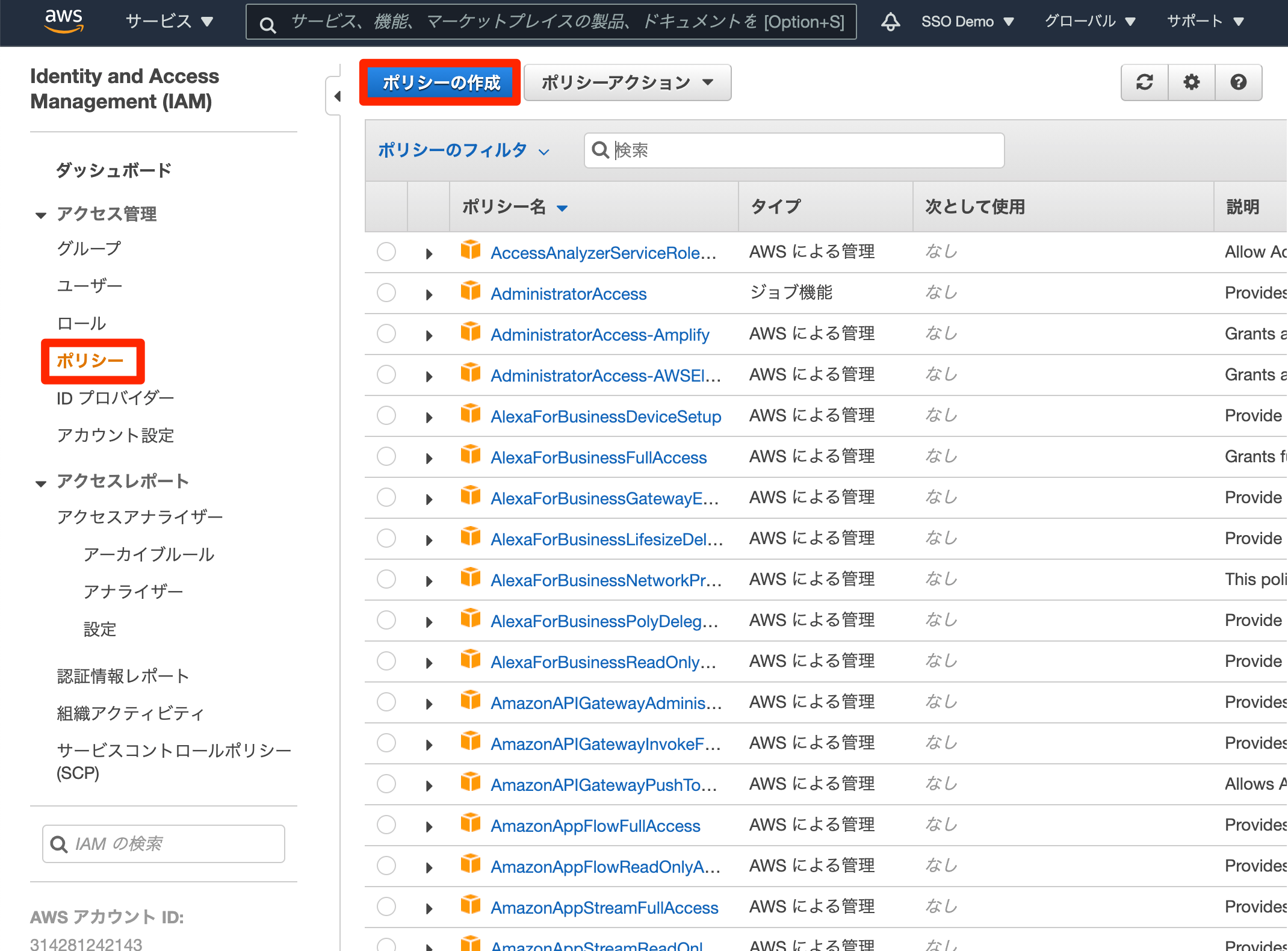Select the AdministratorAccess-Amplify radio button
1288x951 pixels.
click(x=386, y=333)
